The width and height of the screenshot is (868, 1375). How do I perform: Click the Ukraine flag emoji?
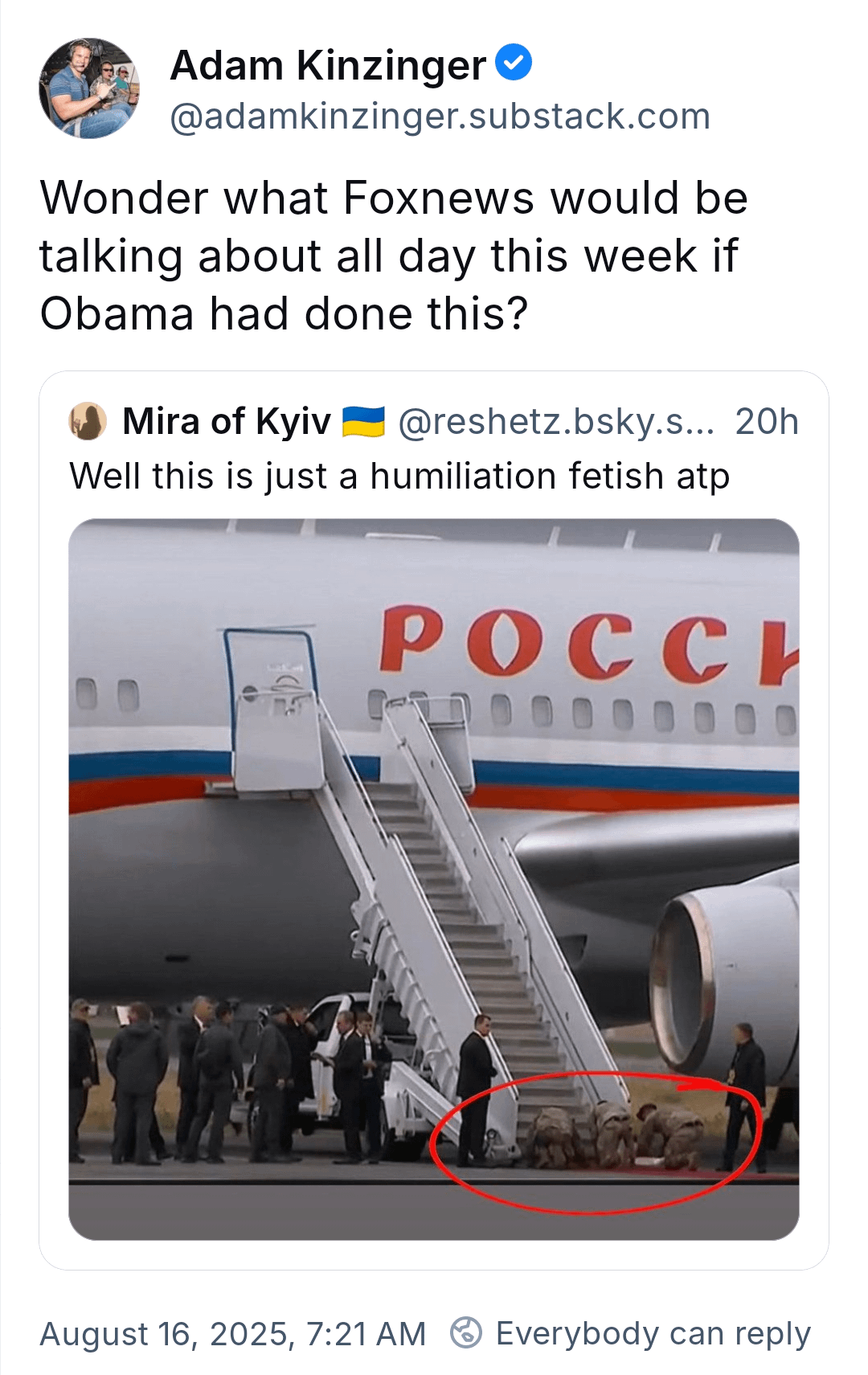[363, 421]
